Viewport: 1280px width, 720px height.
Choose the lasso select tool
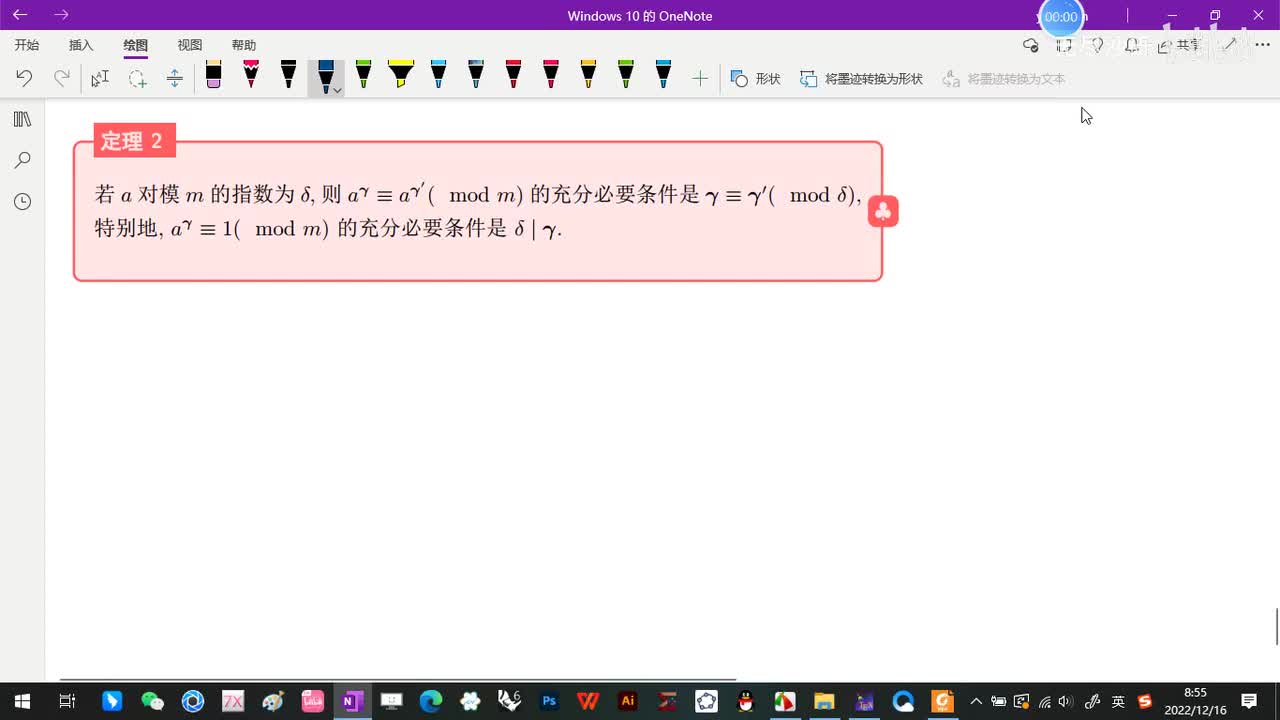137,78
